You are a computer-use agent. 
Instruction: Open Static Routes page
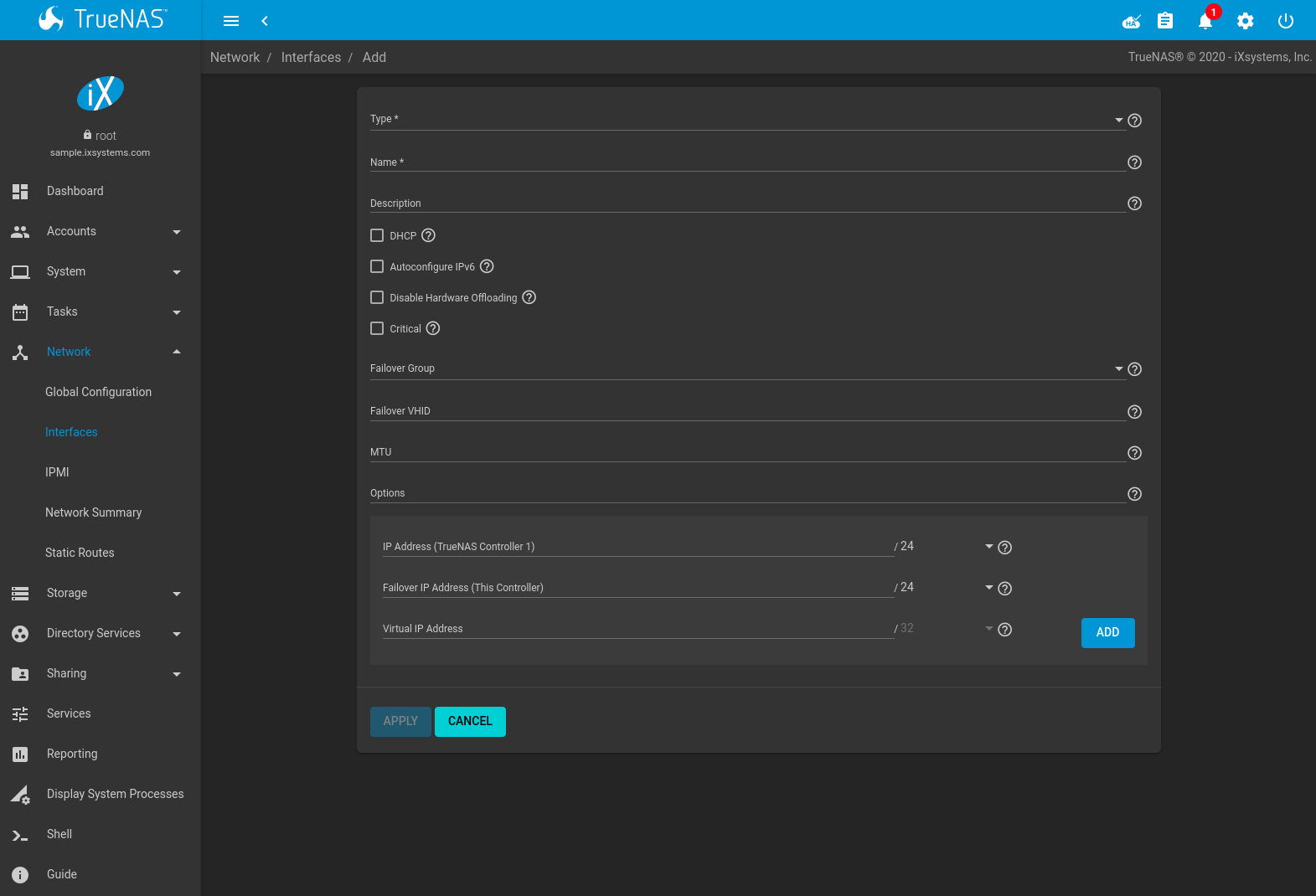tap(80, 553)
